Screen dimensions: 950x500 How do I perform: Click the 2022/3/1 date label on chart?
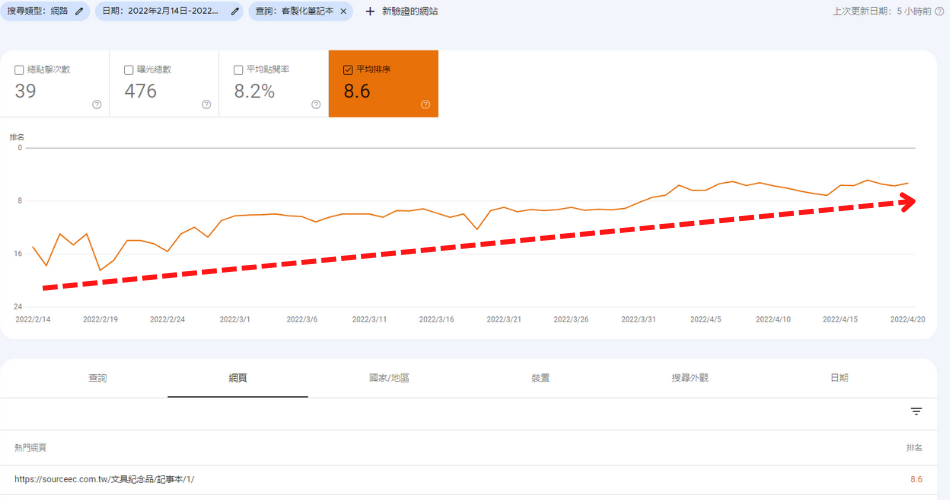[234, 319]
